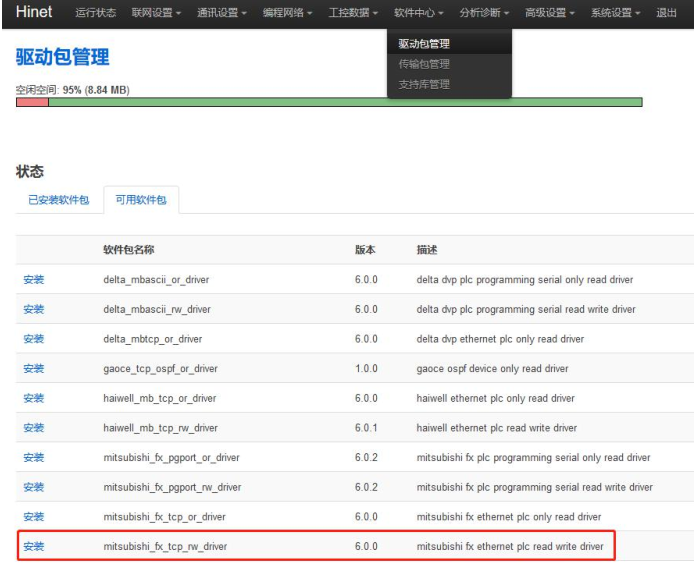Open the 分析诊断 dropdown menu
This screenshot has width=696, height=566.
pyautogui.click(x=485, y=13)
